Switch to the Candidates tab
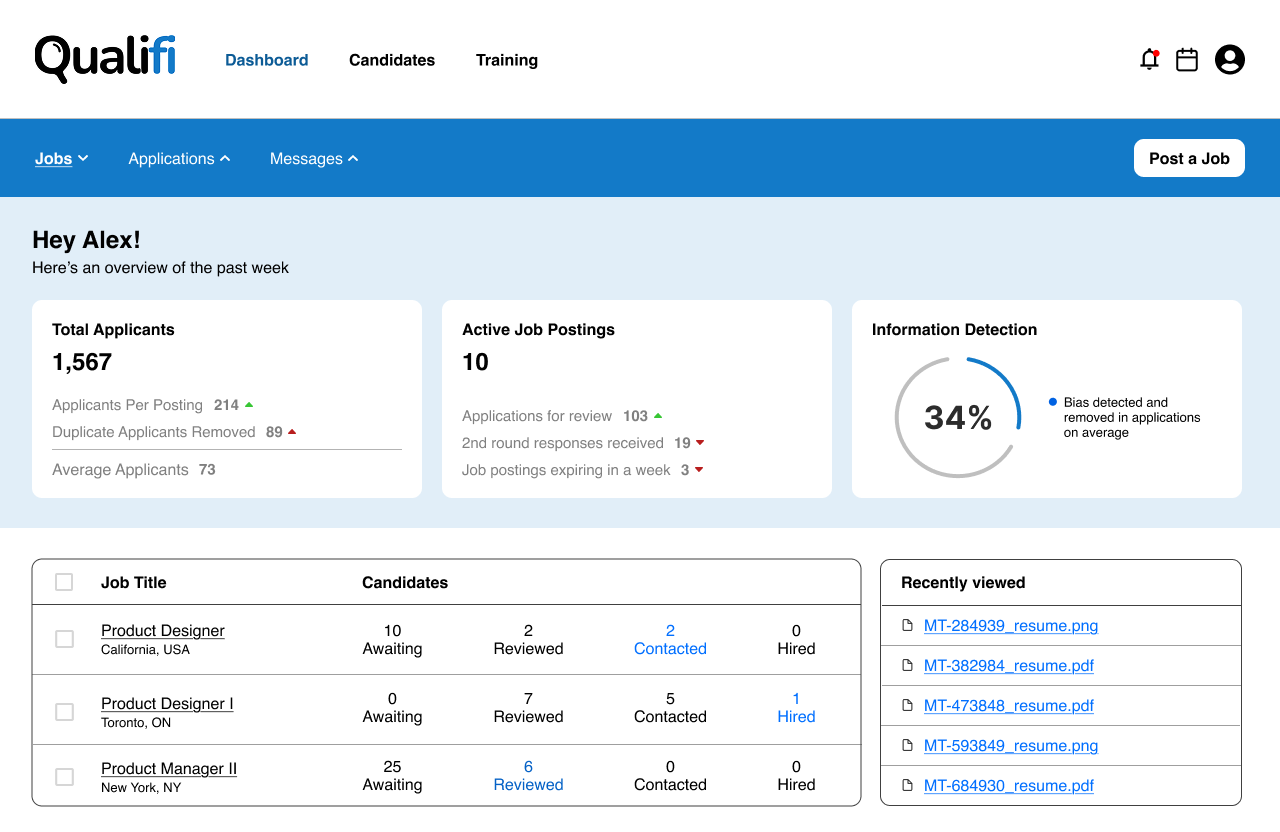The image size is (1280, 832). click(392, 60)
